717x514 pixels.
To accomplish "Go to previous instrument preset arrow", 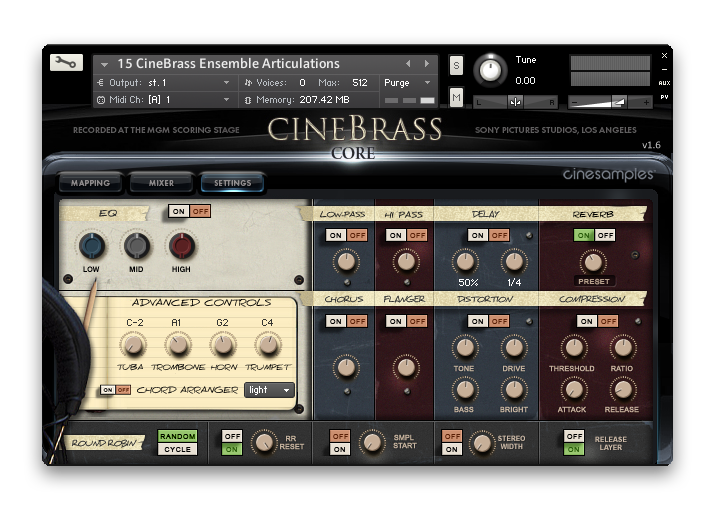I will [x=408, y=64].
